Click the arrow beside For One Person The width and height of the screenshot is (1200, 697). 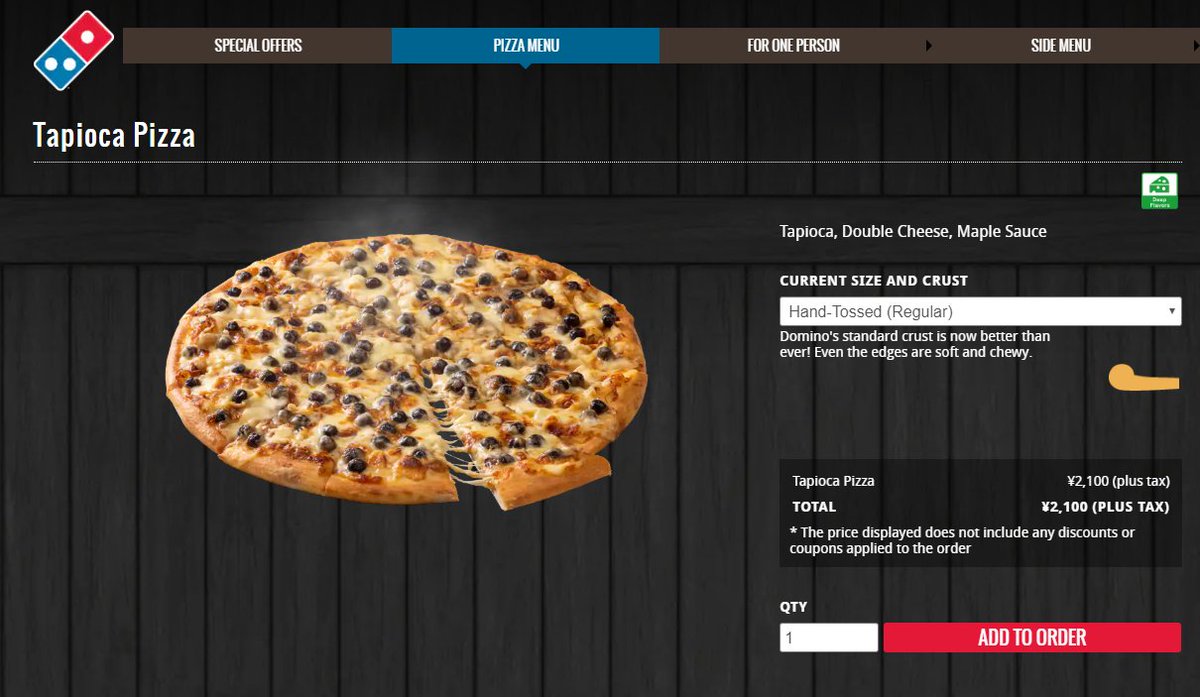[x=929, y=46]
